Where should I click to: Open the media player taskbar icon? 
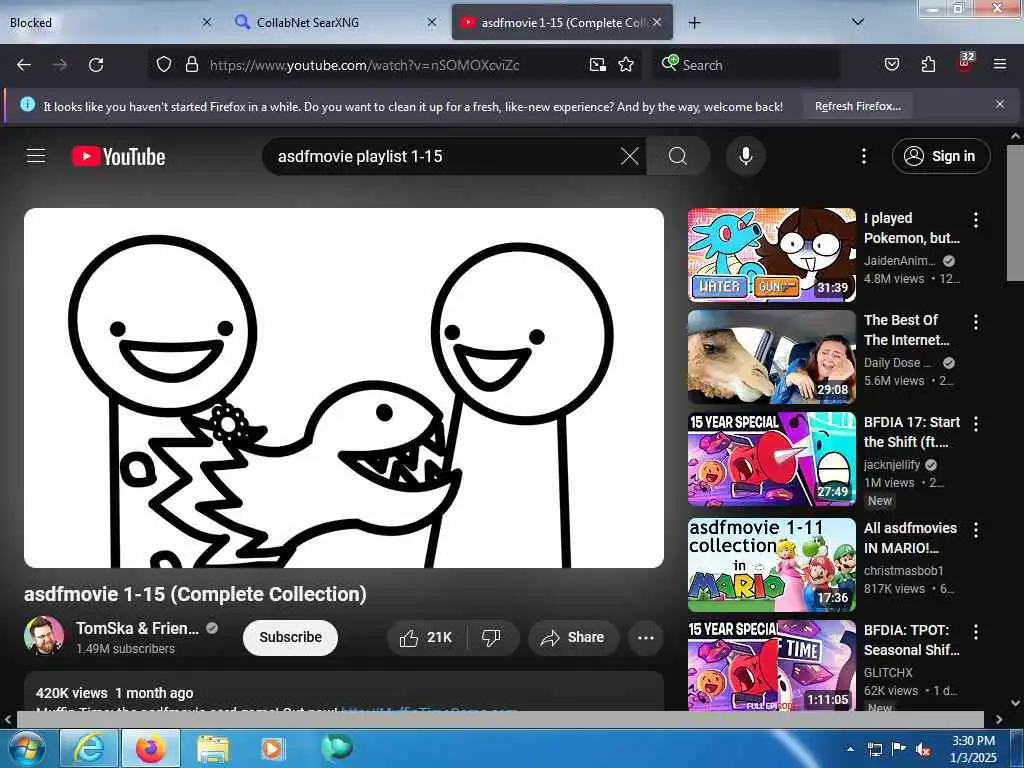272,749
